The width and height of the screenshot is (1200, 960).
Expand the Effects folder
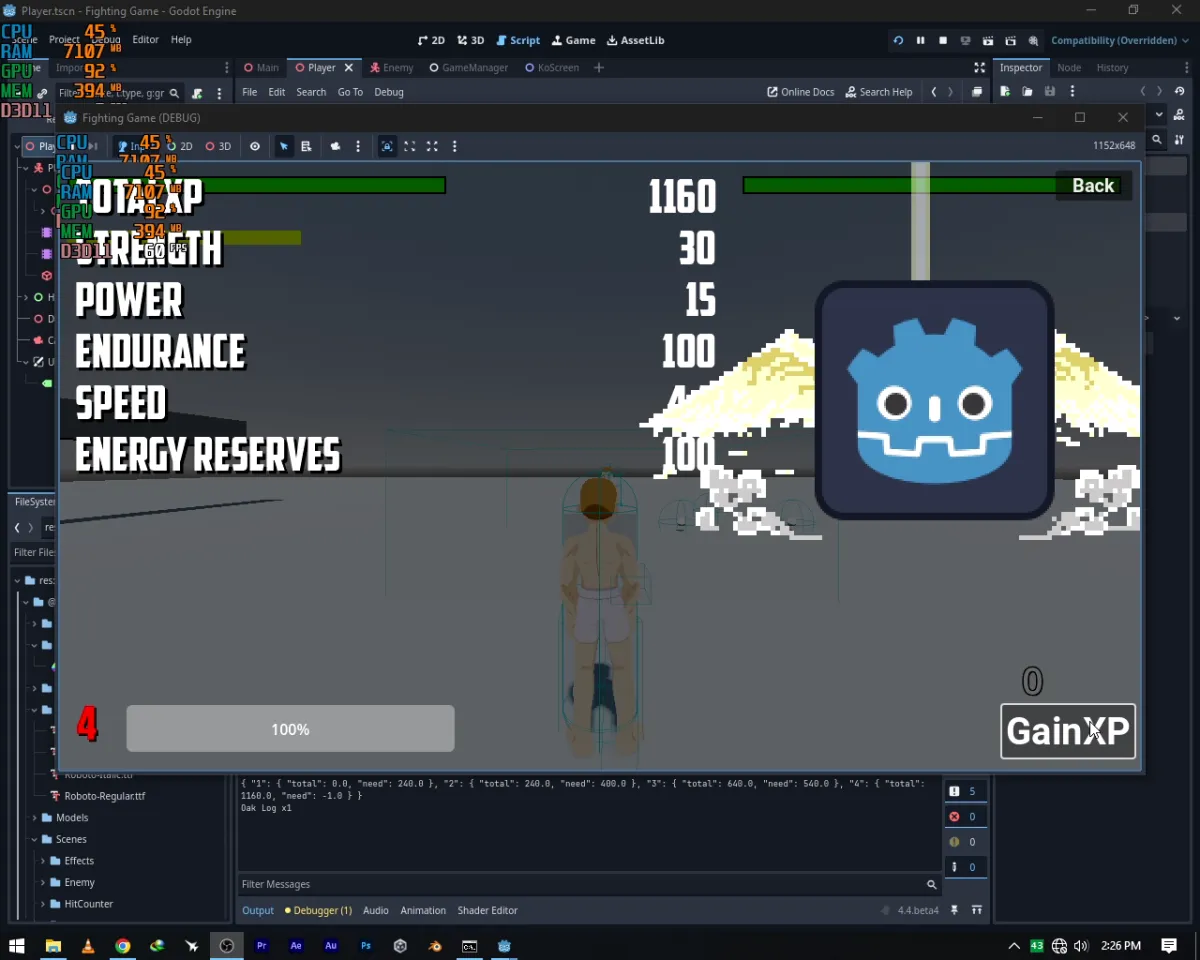[43, 861]
